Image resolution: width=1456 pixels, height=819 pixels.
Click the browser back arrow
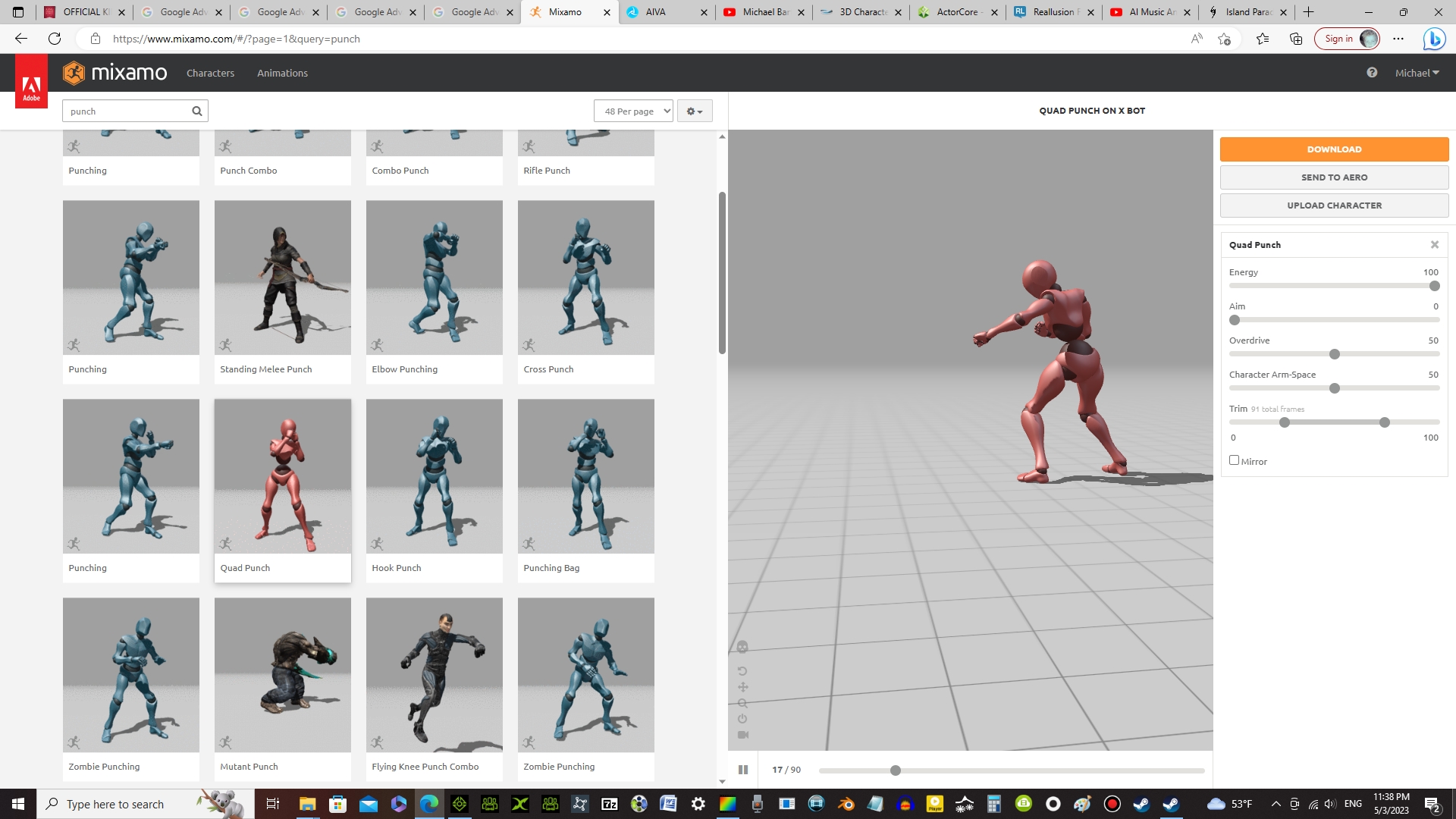click(21, 39)
